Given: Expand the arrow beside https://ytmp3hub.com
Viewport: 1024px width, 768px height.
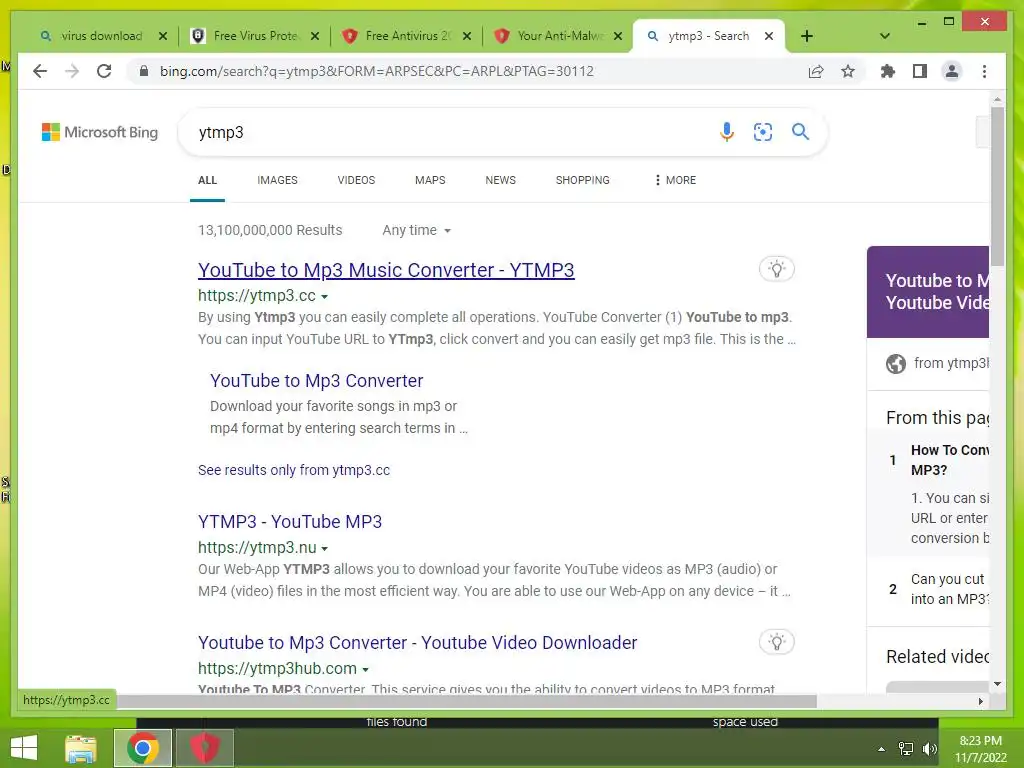Looking at the screenshot, I should point(366,669).
